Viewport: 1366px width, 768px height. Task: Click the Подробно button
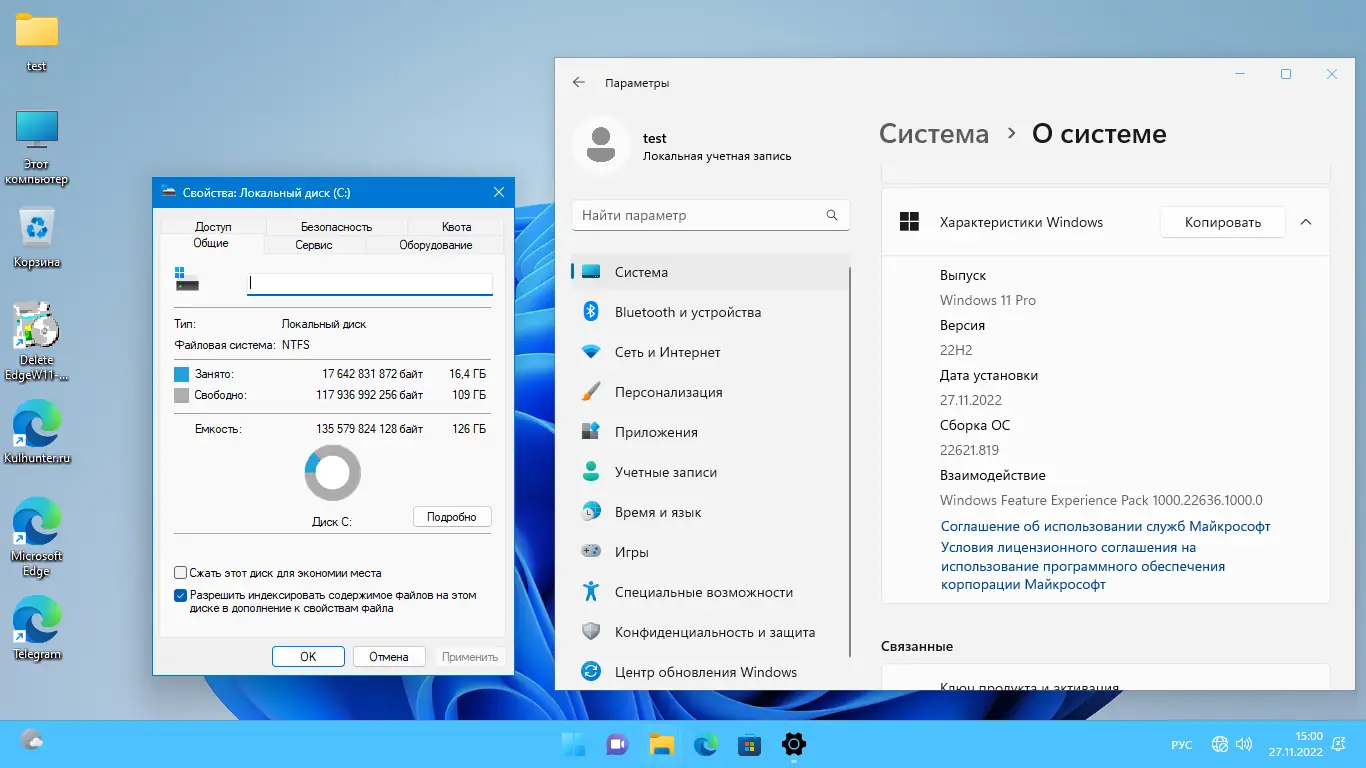(x=452, y=516)
